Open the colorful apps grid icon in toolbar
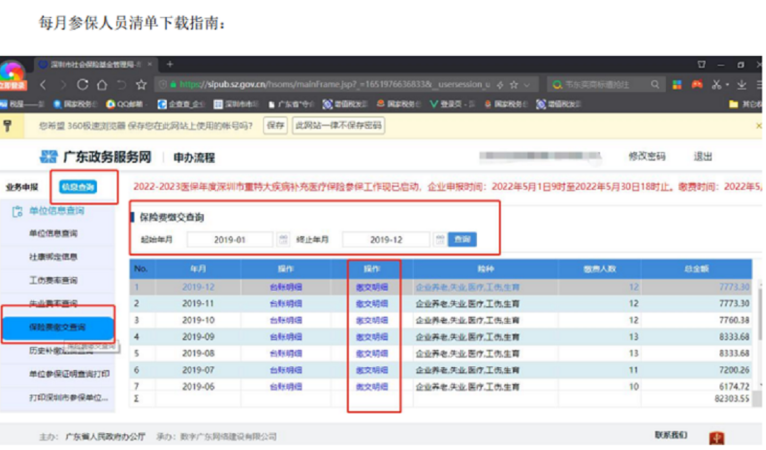The image size is (766, 450). tap(677, 85)
